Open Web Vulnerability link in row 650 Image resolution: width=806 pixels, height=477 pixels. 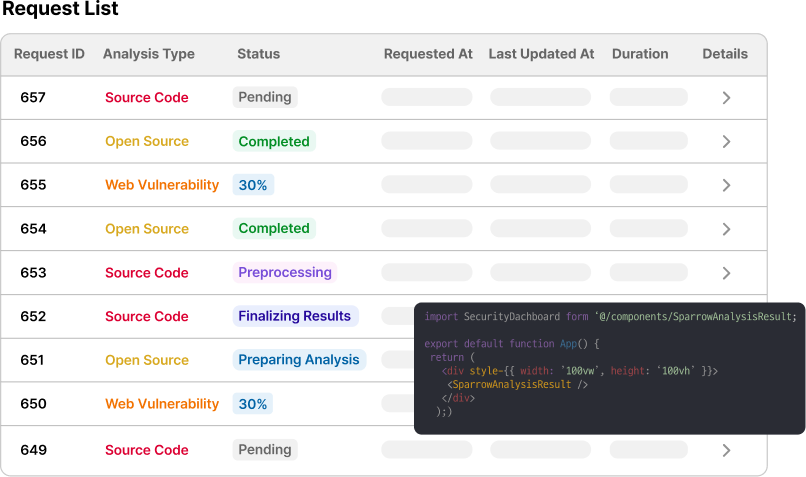point(162,404)
